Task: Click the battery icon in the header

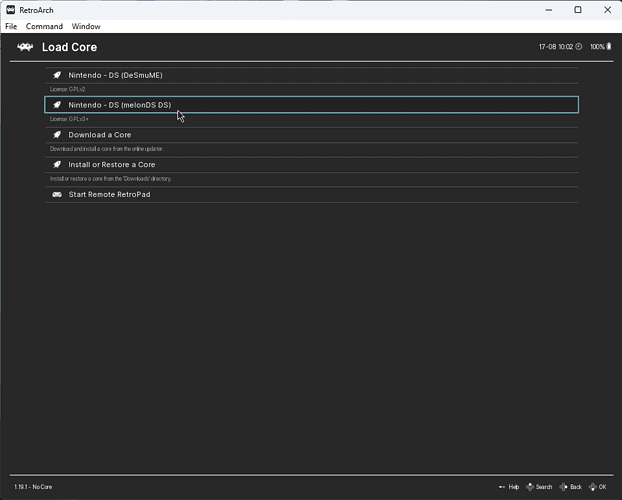Action: point(611,47)
